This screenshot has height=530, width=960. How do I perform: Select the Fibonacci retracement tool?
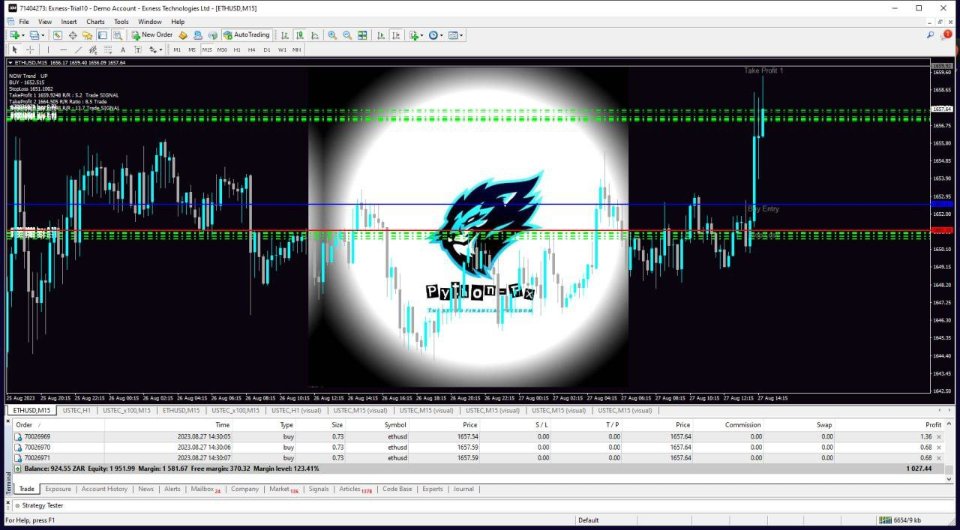tap(108, 50)
